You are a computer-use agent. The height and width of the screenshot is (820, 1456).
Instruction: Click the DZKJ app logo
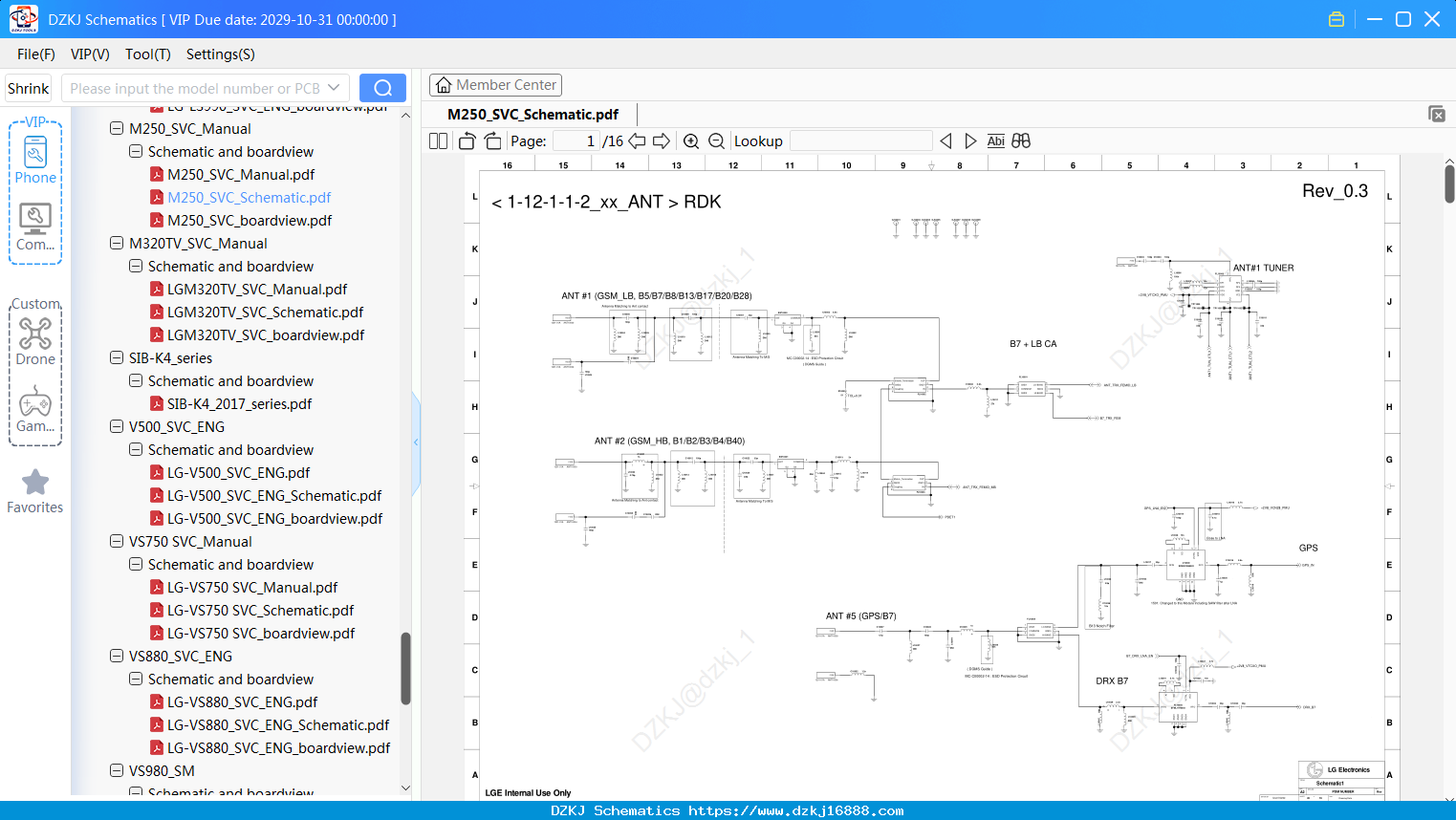pyautogui.click(x=23, y=19)
